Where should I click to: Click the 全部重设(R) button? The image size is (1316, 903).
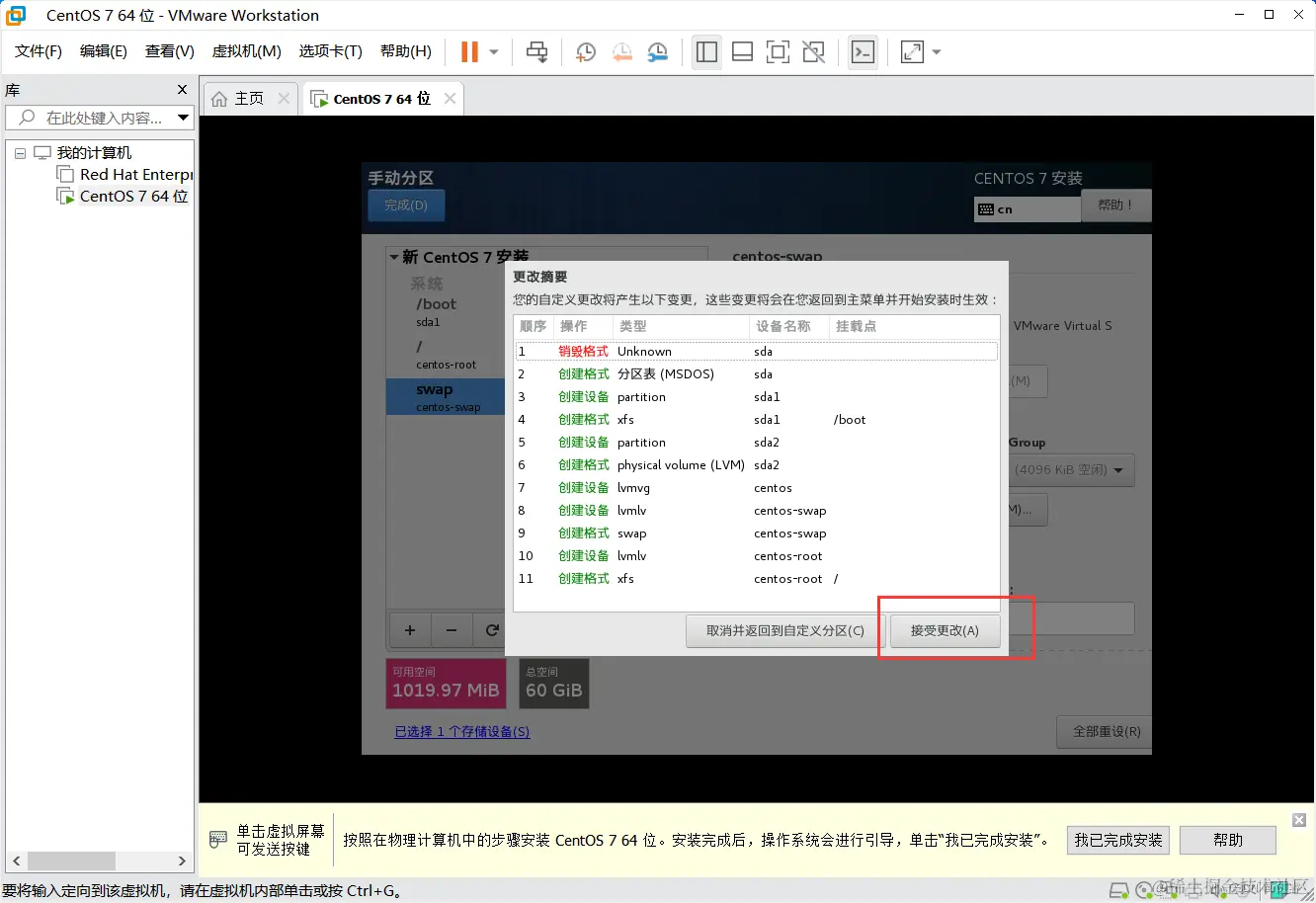[x=1106, y=732]
